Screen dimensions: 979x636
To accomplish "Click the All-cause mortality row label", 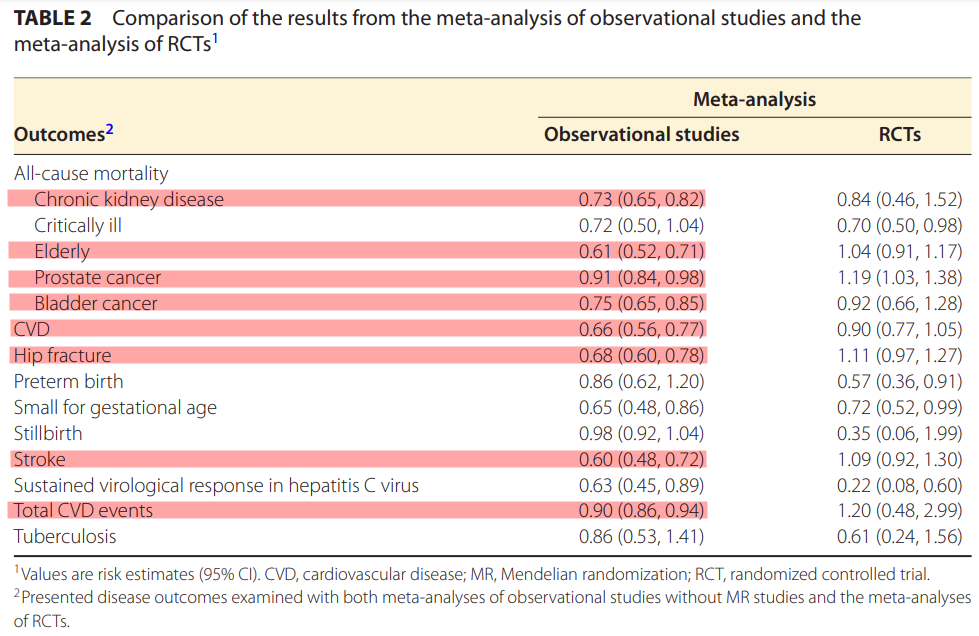I will (x=91, y=173).
